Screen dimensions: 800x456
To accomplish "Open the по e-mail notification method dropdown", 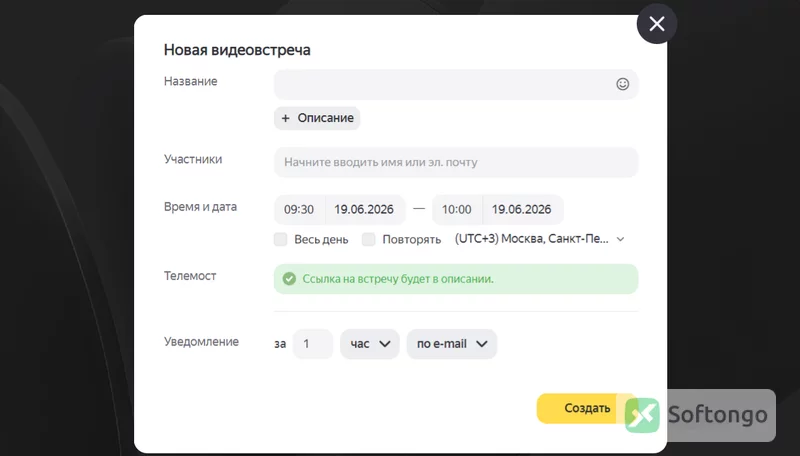I will pyautogui.click(x=452, y=344).
